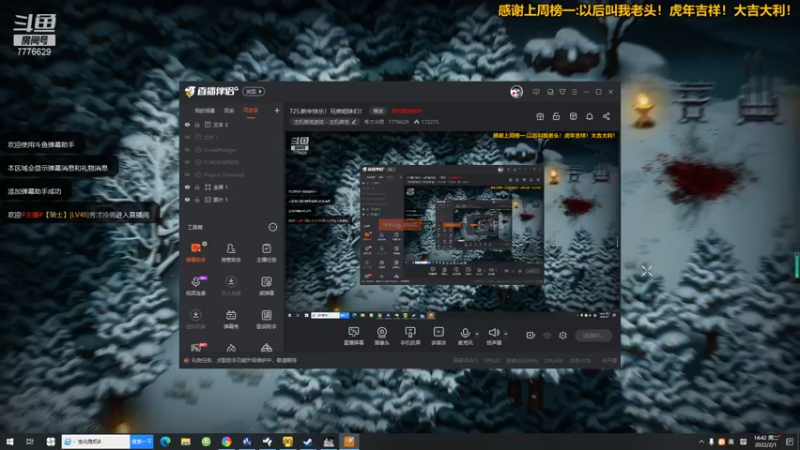Screen dimensions: 800x450
Task: Toggle the lock on 图片 1 source
Action: tap(197, 199)
